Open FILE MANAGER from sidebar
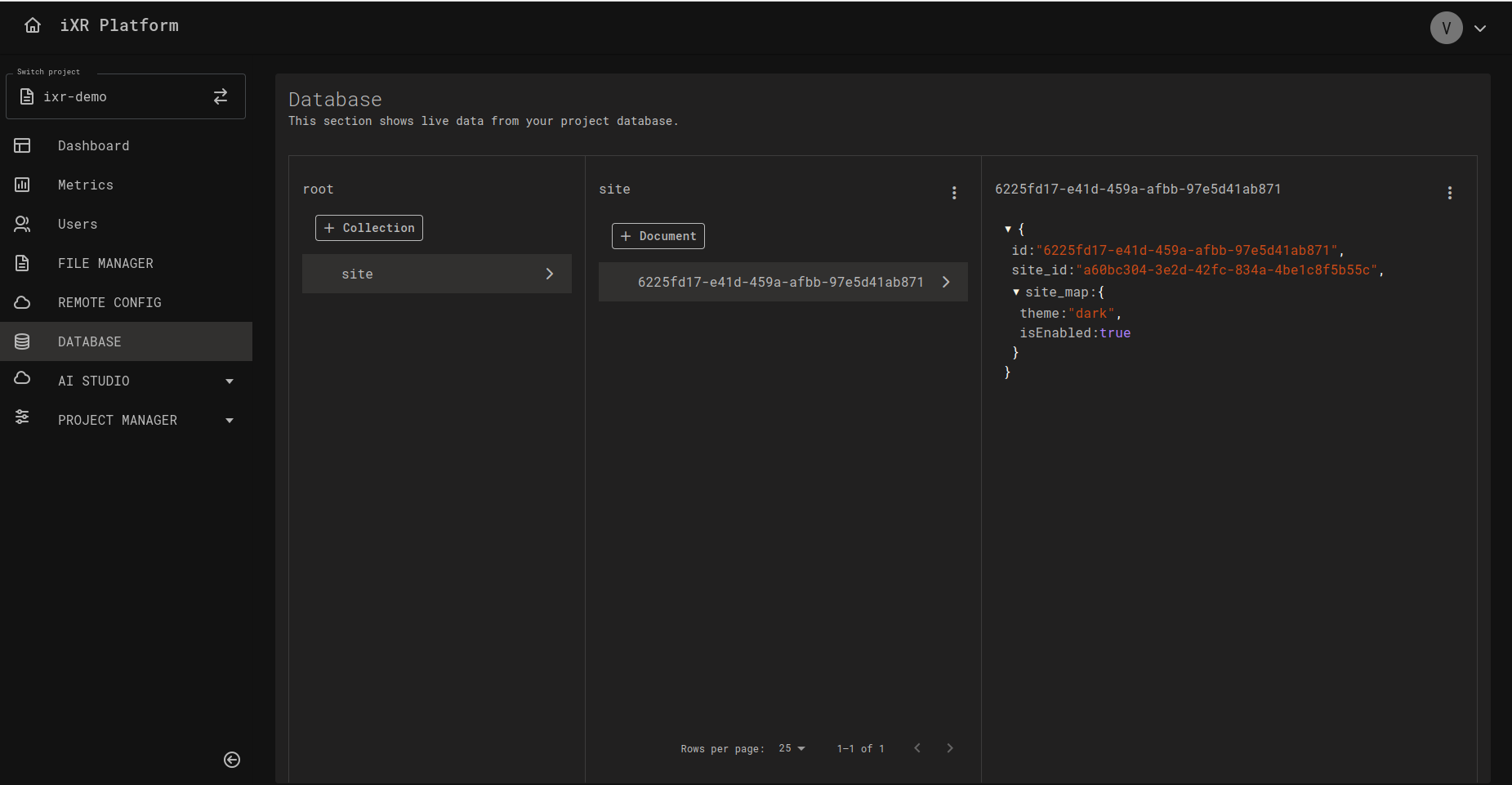This screenshot has height=785, width=1512. coord(105,263)
